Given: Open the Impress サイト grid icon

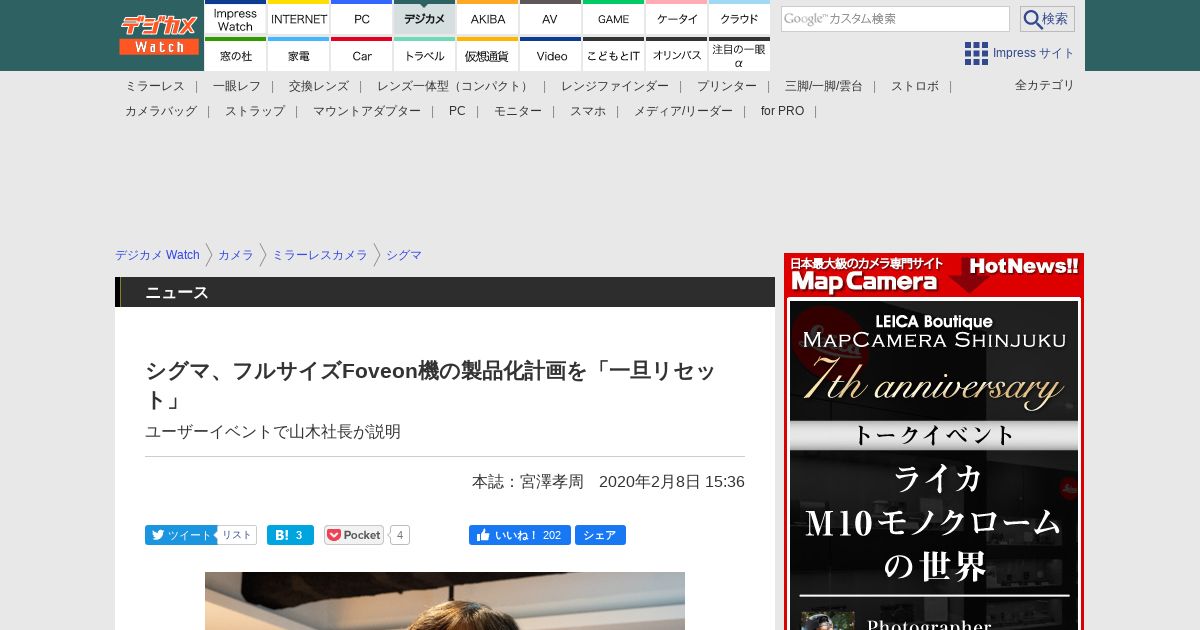Looking at the screenshot, I should [x=976, y=53].
